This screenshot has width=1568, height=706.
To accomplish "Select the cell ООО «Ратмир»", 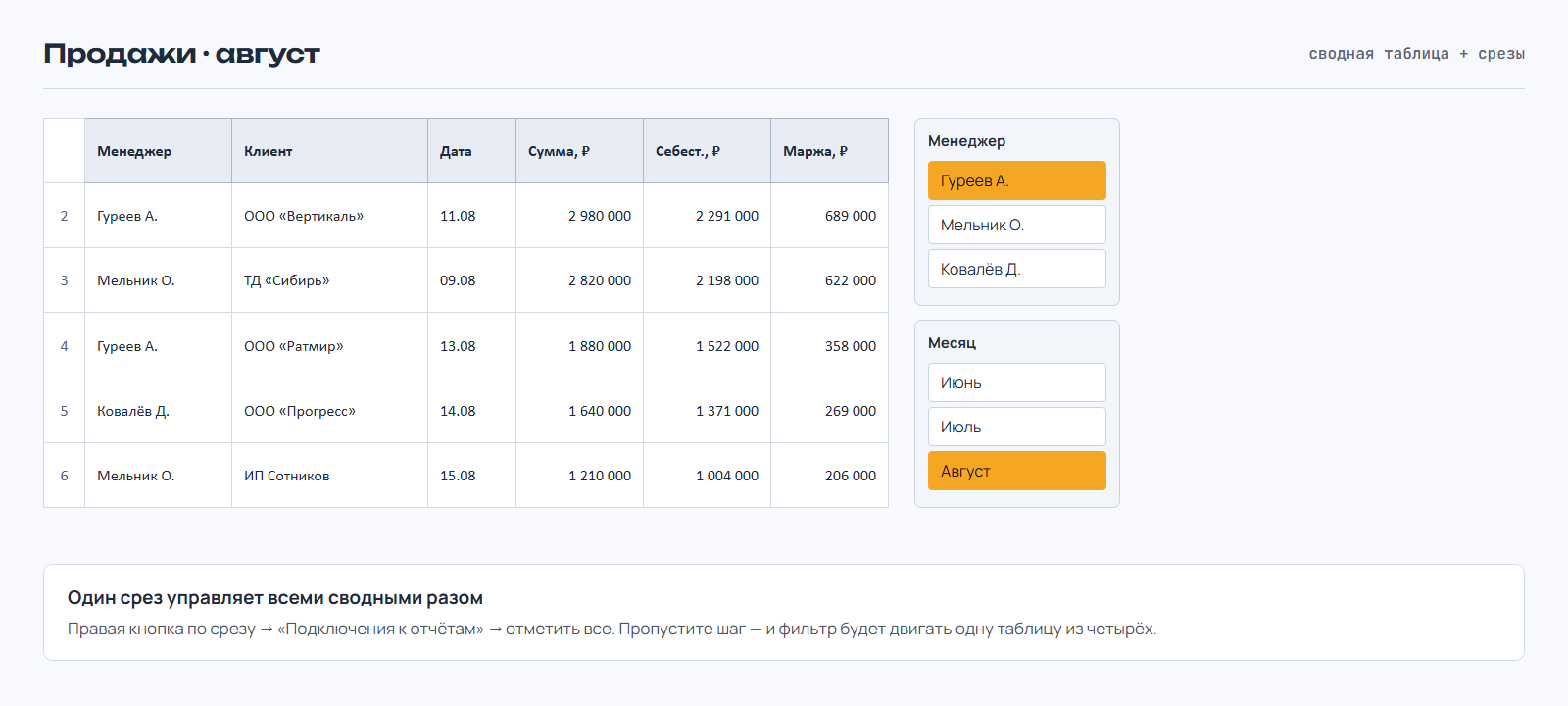I will click(330, 346).
